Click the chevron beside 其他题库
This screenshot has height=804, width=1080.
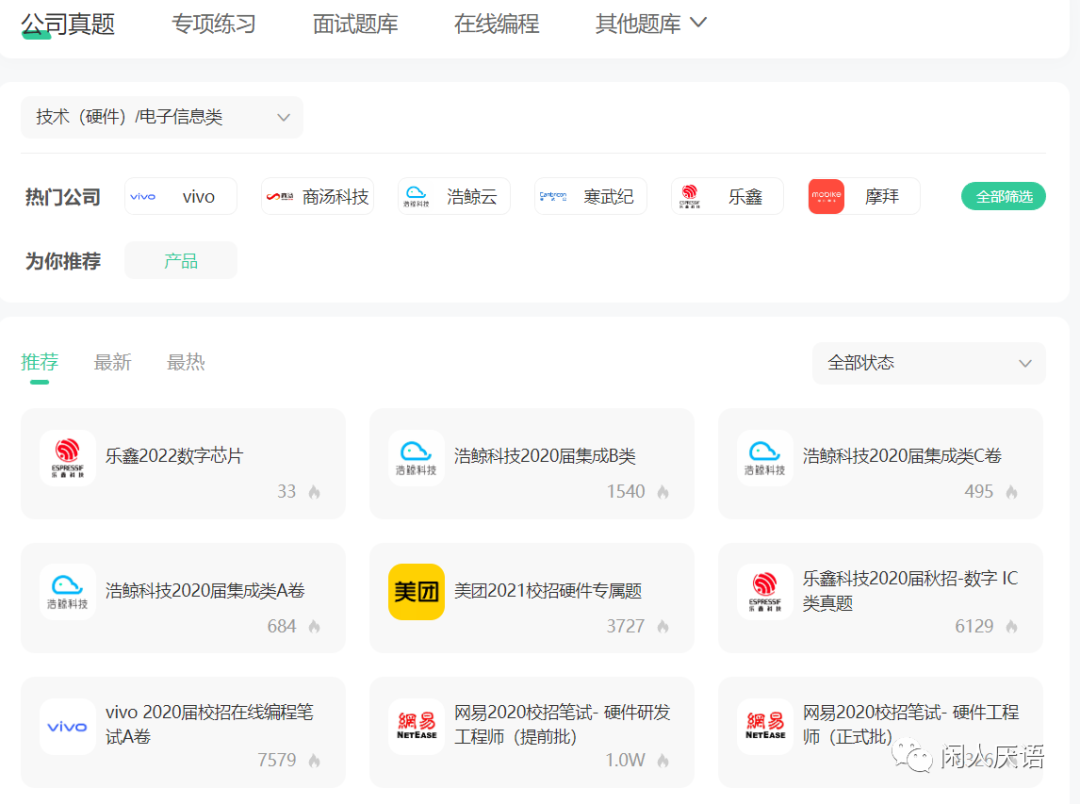(x=698, y=23)
